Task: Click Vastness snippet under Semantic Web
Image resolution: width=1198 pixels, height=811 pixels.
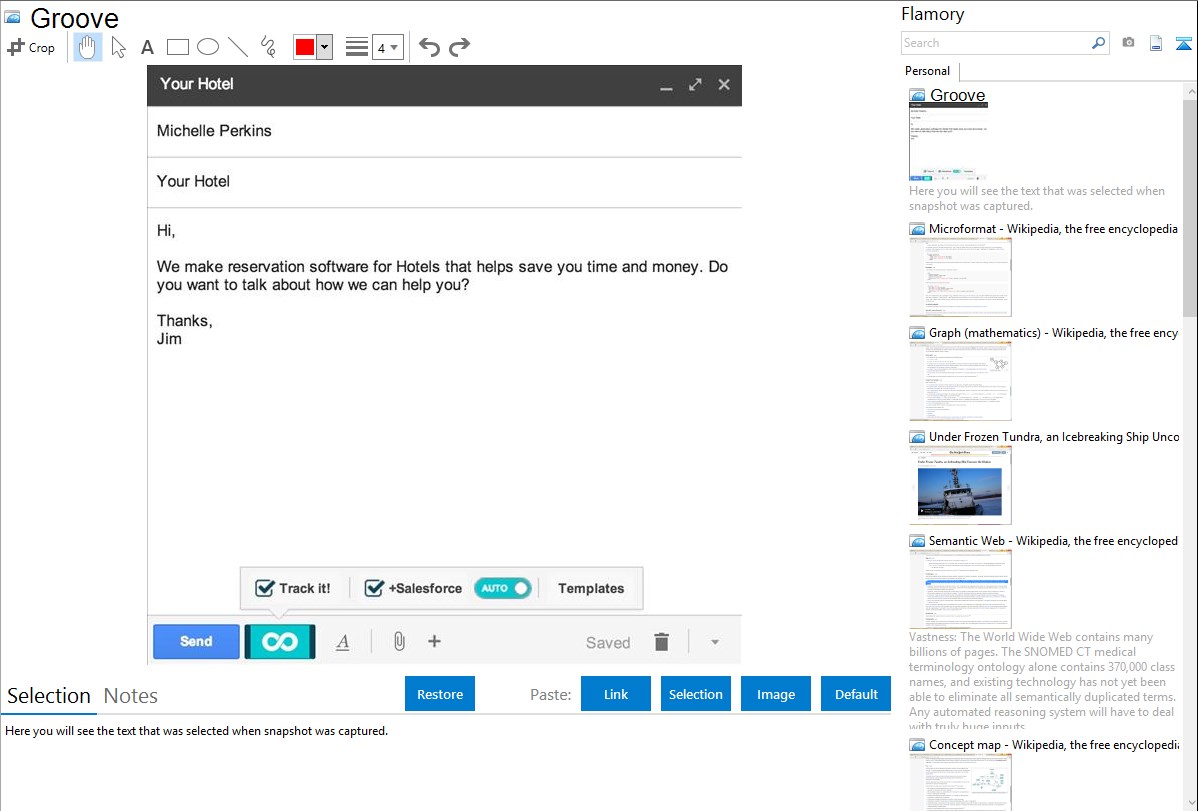Action: 1042,681
